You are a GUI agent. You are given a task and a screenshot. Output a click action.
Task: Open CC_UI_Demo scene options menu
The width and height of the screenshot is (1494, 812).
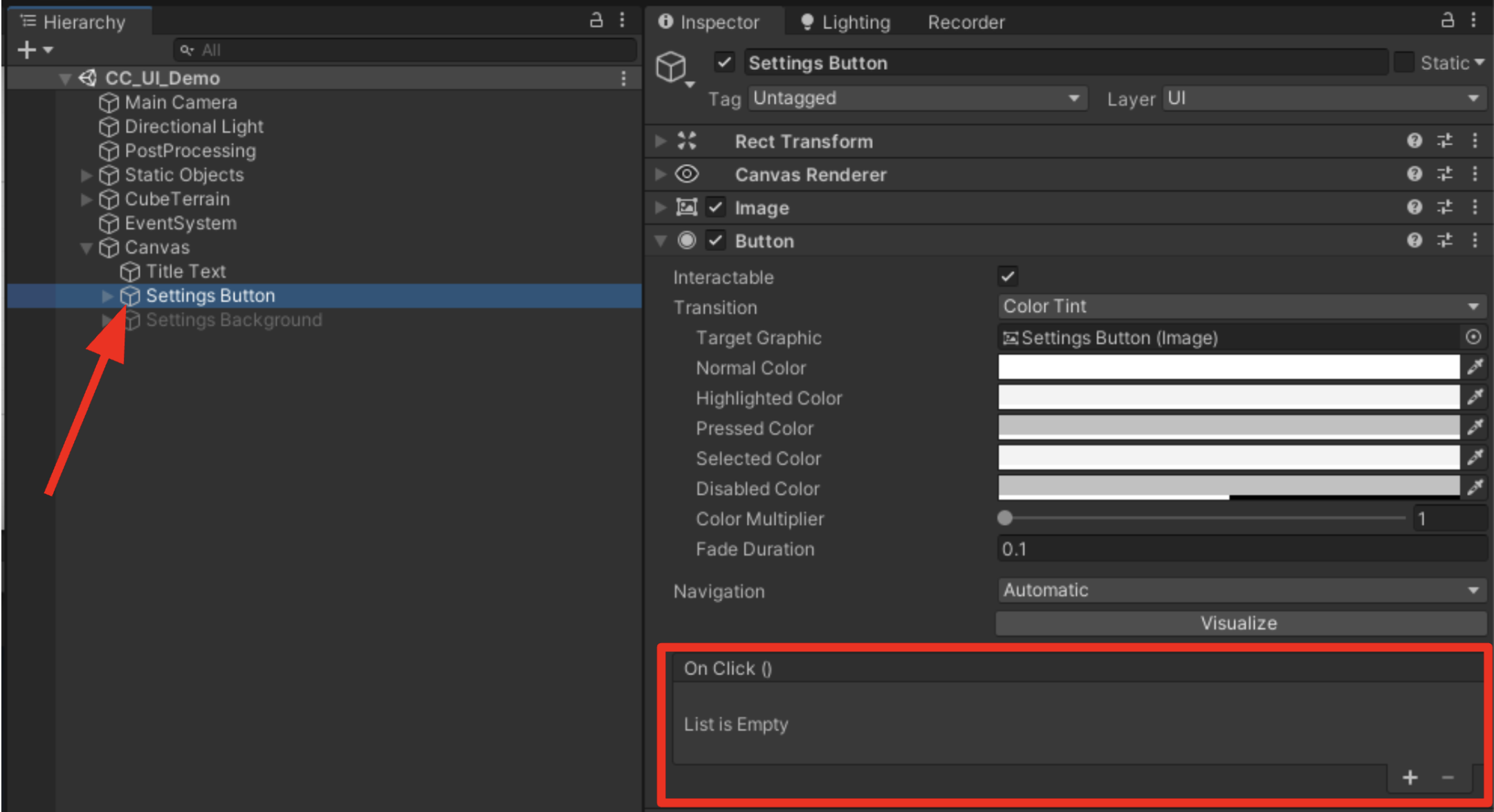point(623,78)
